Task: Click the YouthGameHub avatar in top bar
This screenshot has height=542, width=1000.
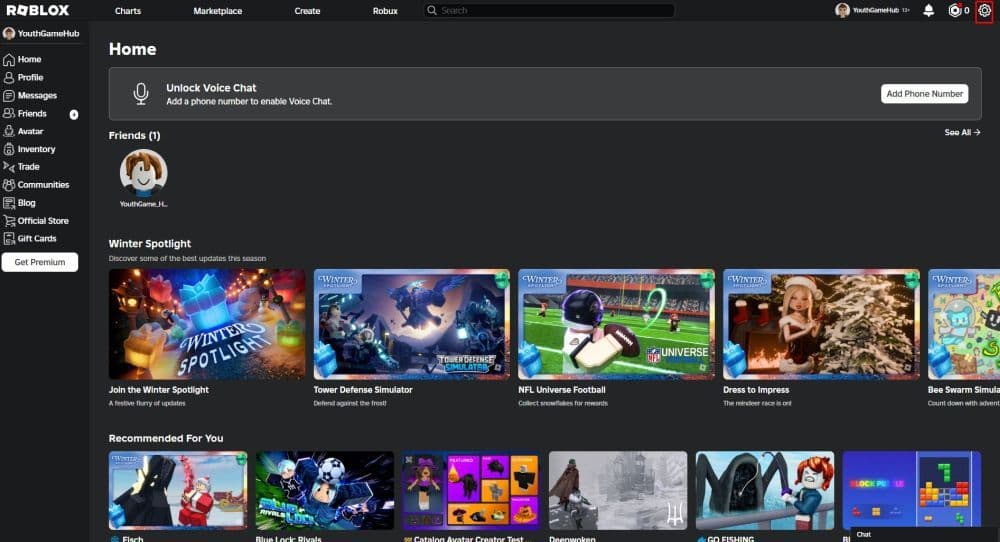Action: 842,10
